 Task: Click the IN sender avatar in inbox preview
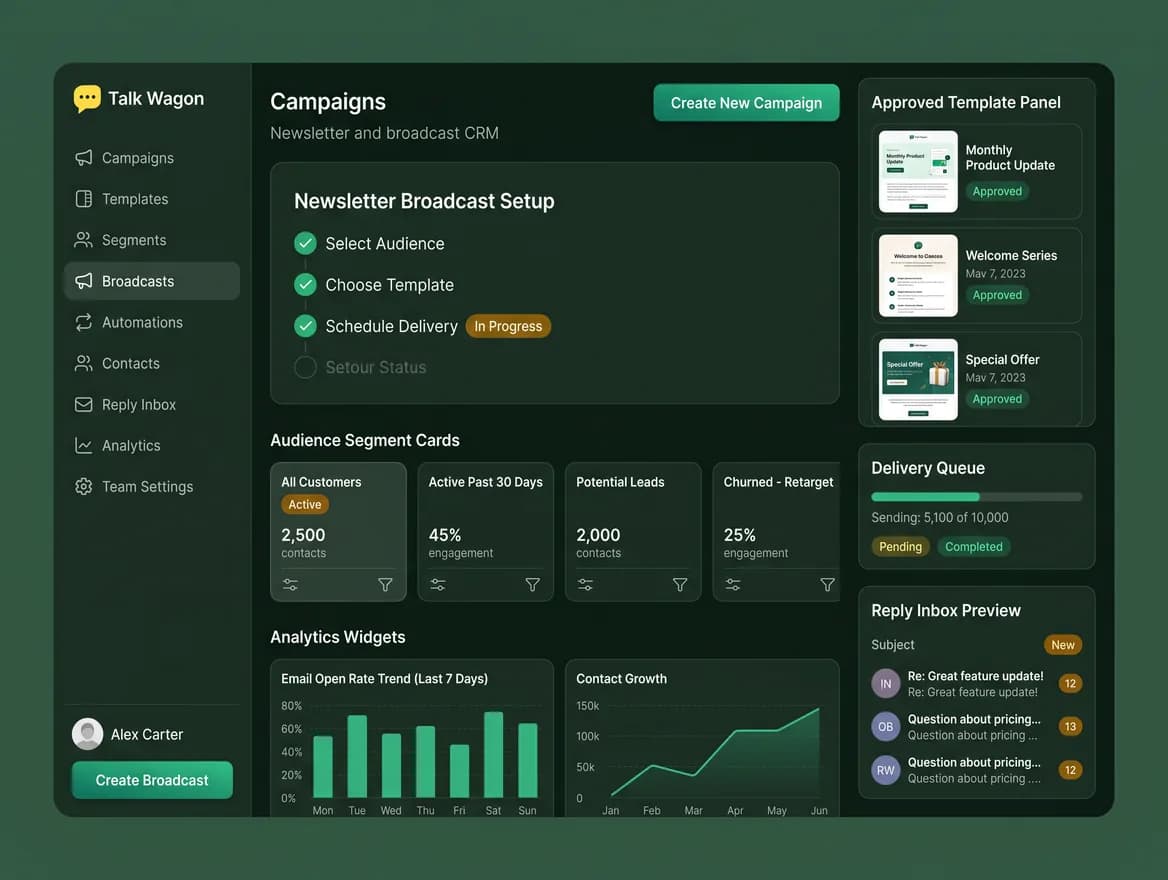tap(886, 683)
